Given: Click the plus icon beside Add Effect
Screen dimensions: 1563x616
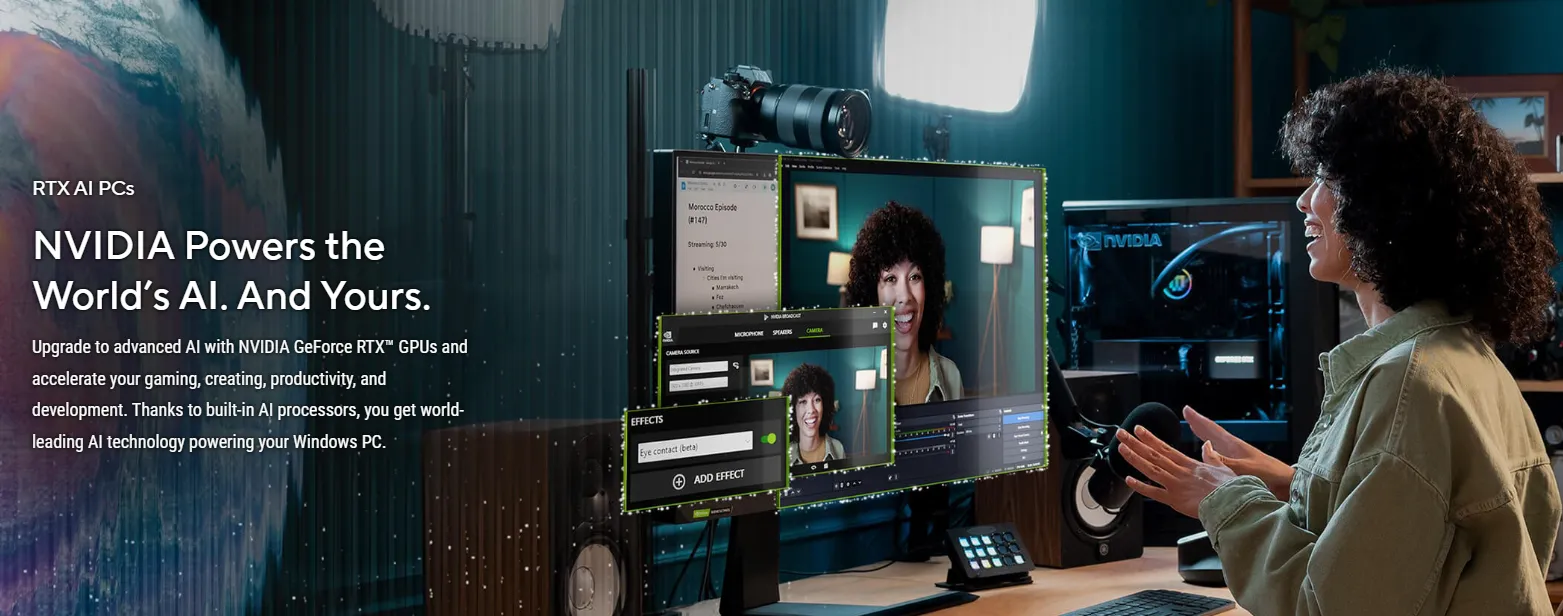Looking at the screenshot, I should coord(679,480).
